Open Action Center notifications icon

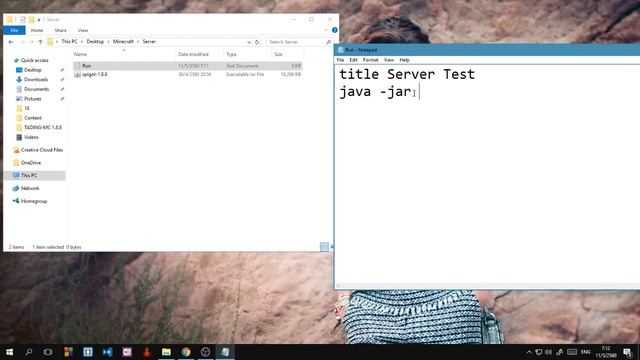pos(627,352)
